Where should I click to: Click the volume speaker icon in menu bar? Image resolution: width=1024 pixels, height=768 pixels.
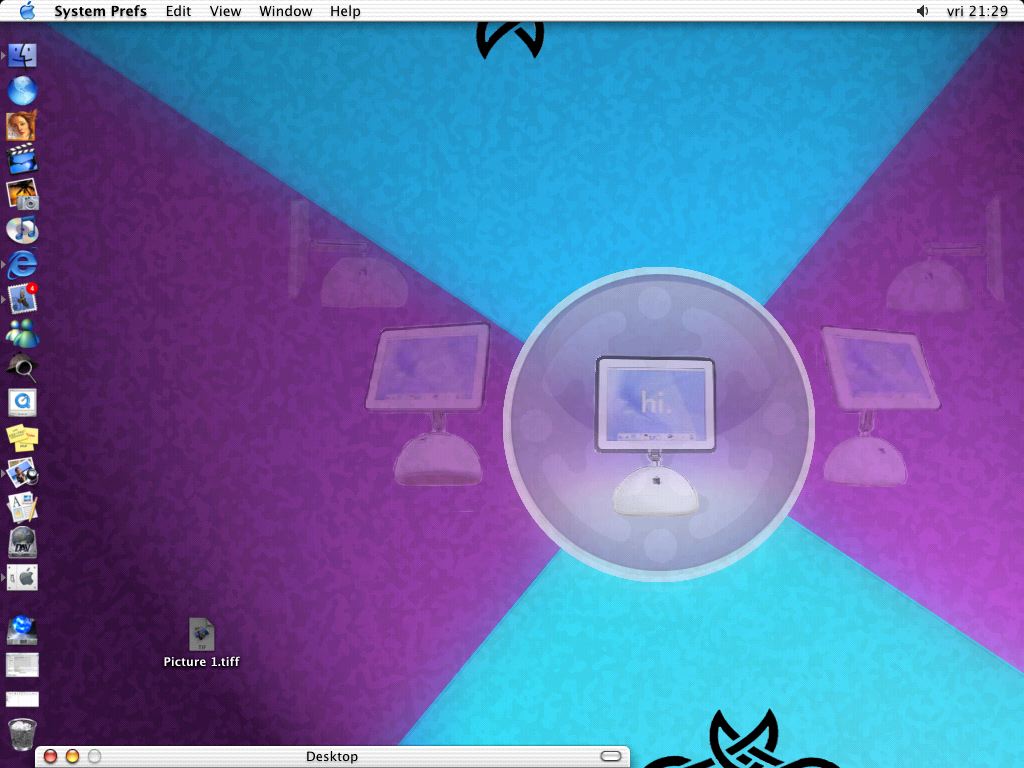point(922,11)
